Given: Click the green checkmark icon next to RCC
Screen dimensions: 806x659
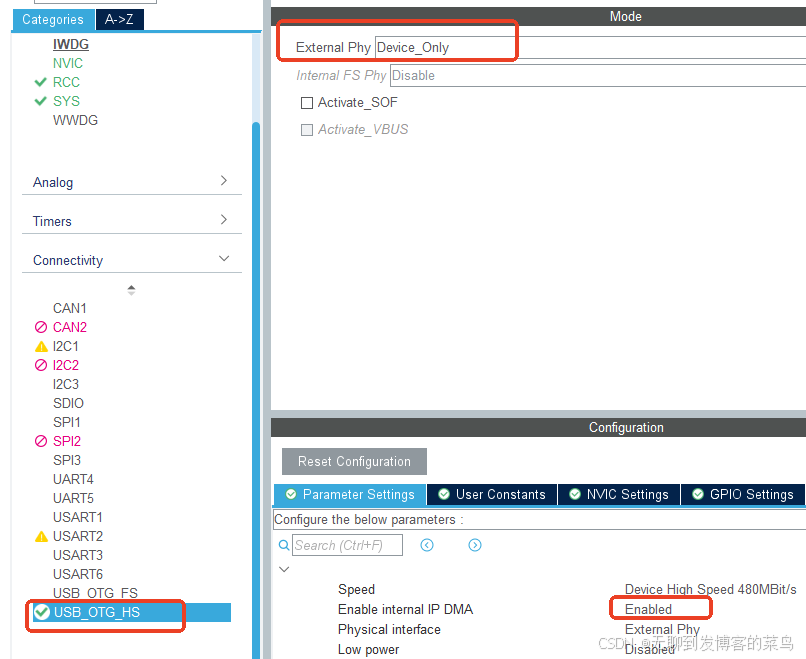Looking at the screenshot, I should 40,82.
